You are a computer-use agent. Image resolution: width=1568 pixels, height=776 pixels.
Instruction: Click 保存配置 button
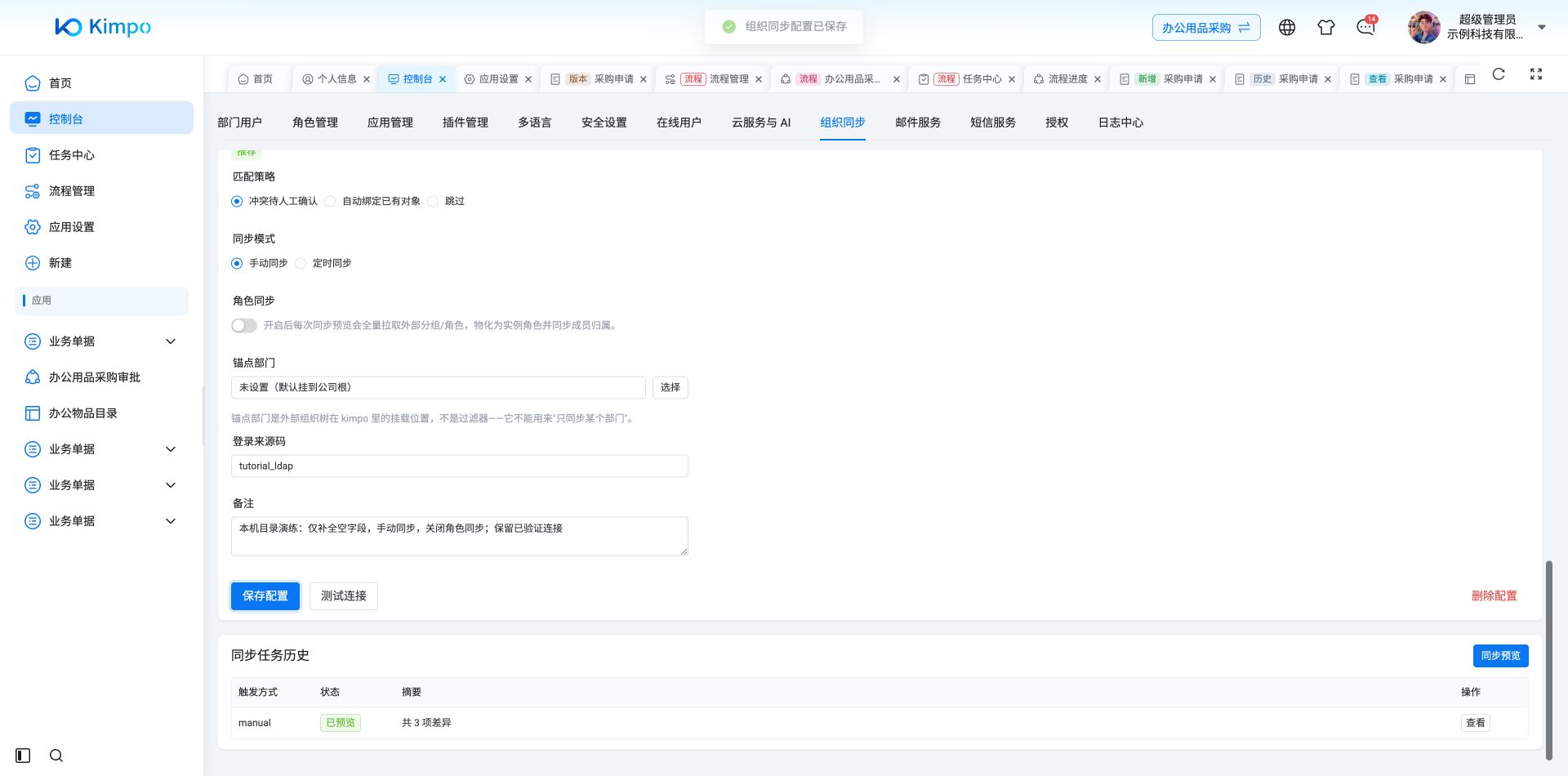click(265, 595)
